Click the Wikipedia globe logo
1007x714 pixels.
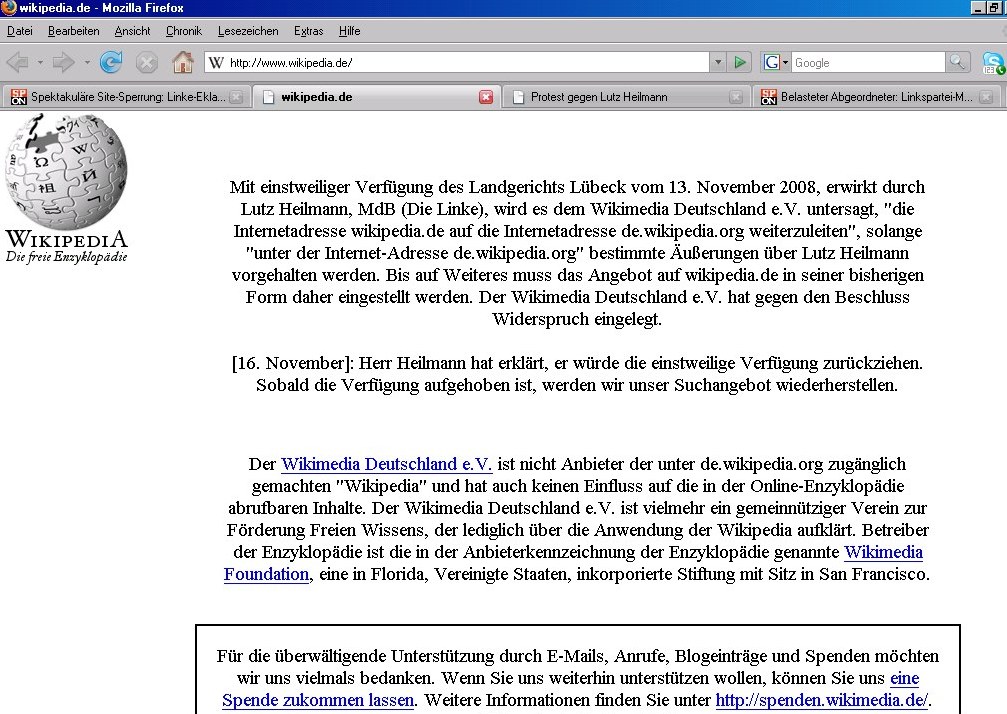pos(66,172)
